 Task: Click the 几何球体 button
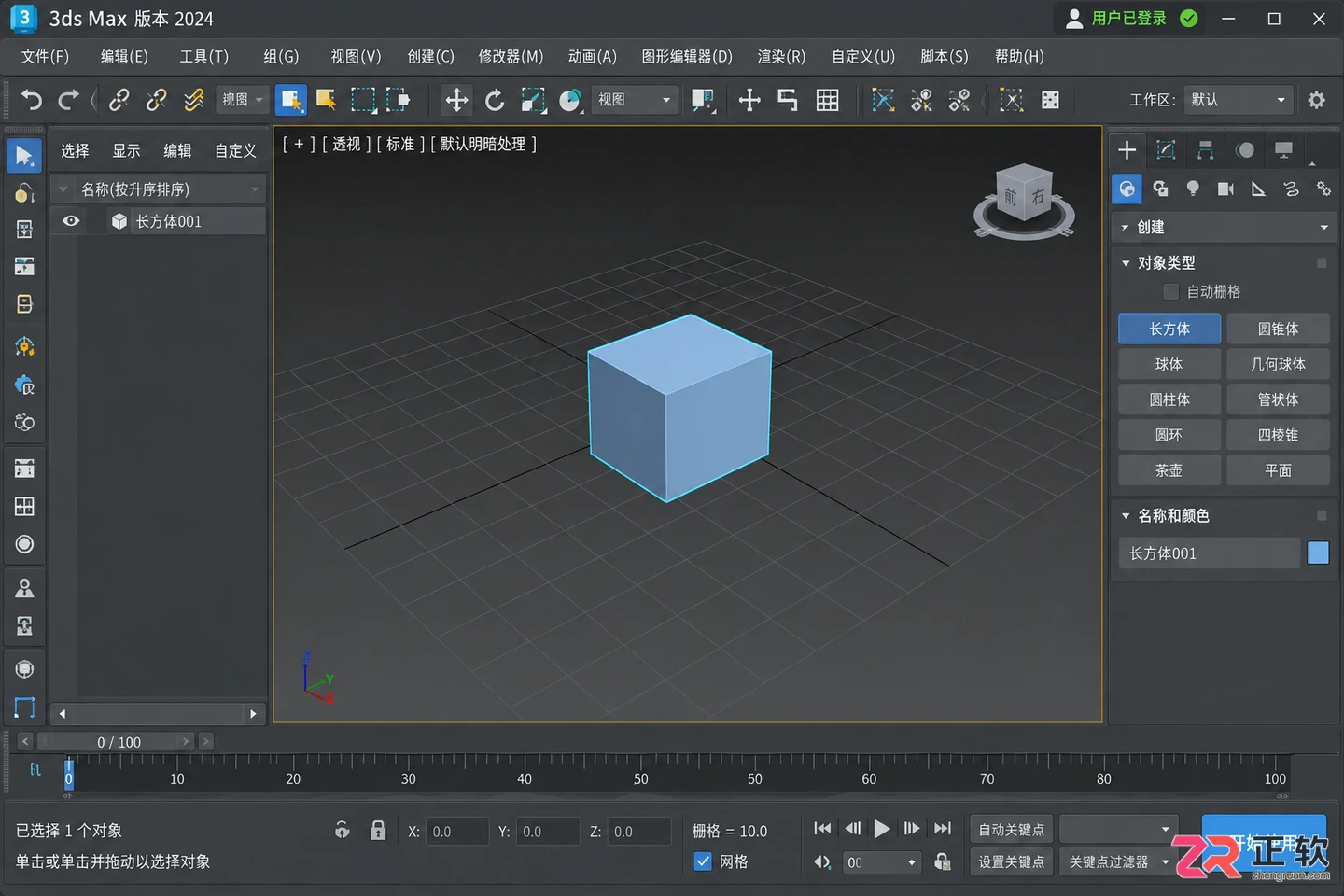1278,364
